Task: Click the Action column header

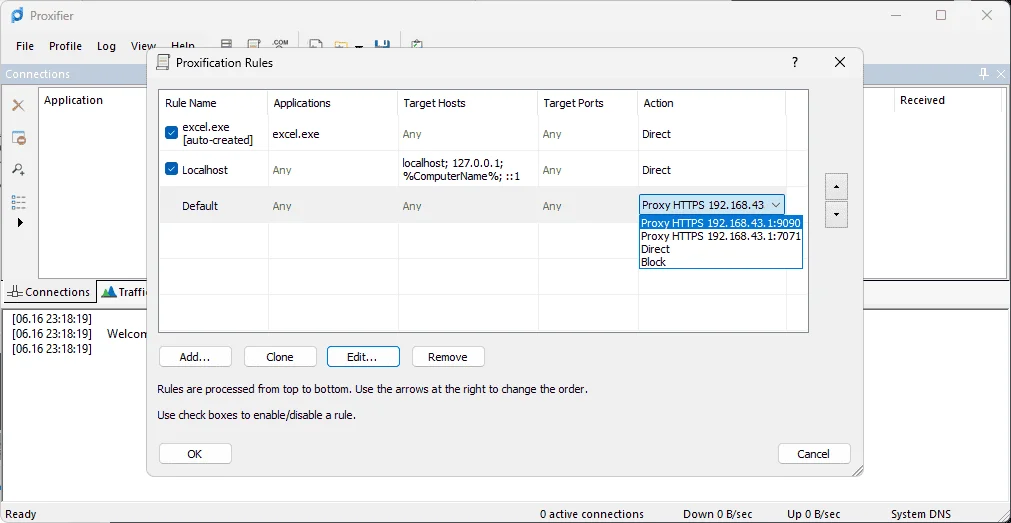Action: coord(712,103)
